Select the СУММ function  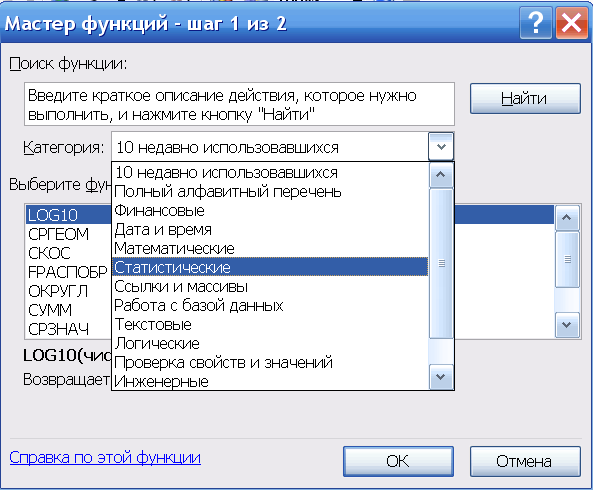pos(69,310)
